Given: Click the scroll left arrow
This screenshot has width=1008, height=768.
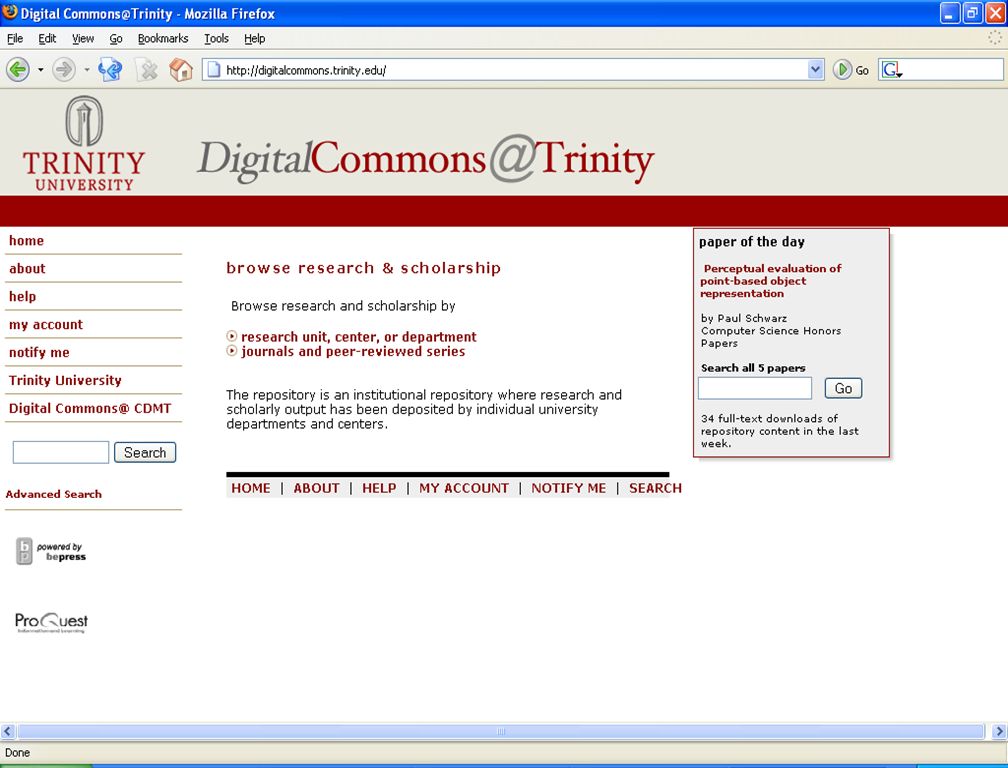Looking at the screenshot, I should [8, 731].
